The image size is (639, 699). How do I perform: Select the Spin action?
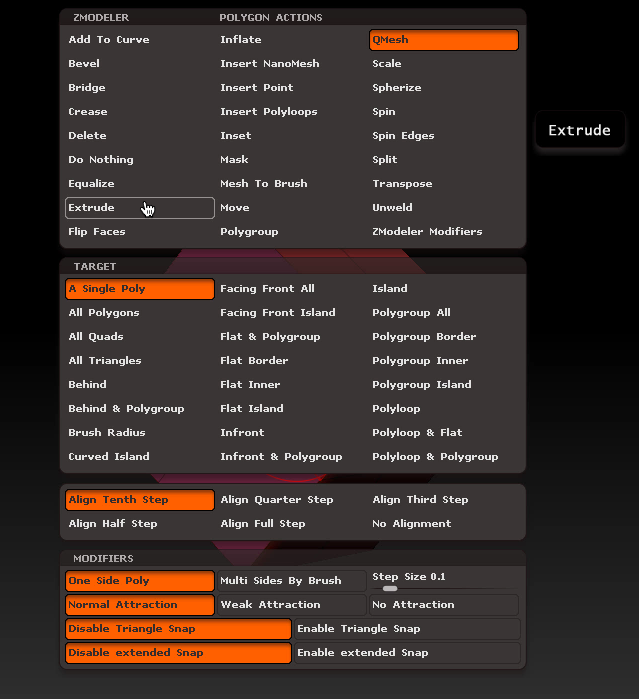point(444,111)
